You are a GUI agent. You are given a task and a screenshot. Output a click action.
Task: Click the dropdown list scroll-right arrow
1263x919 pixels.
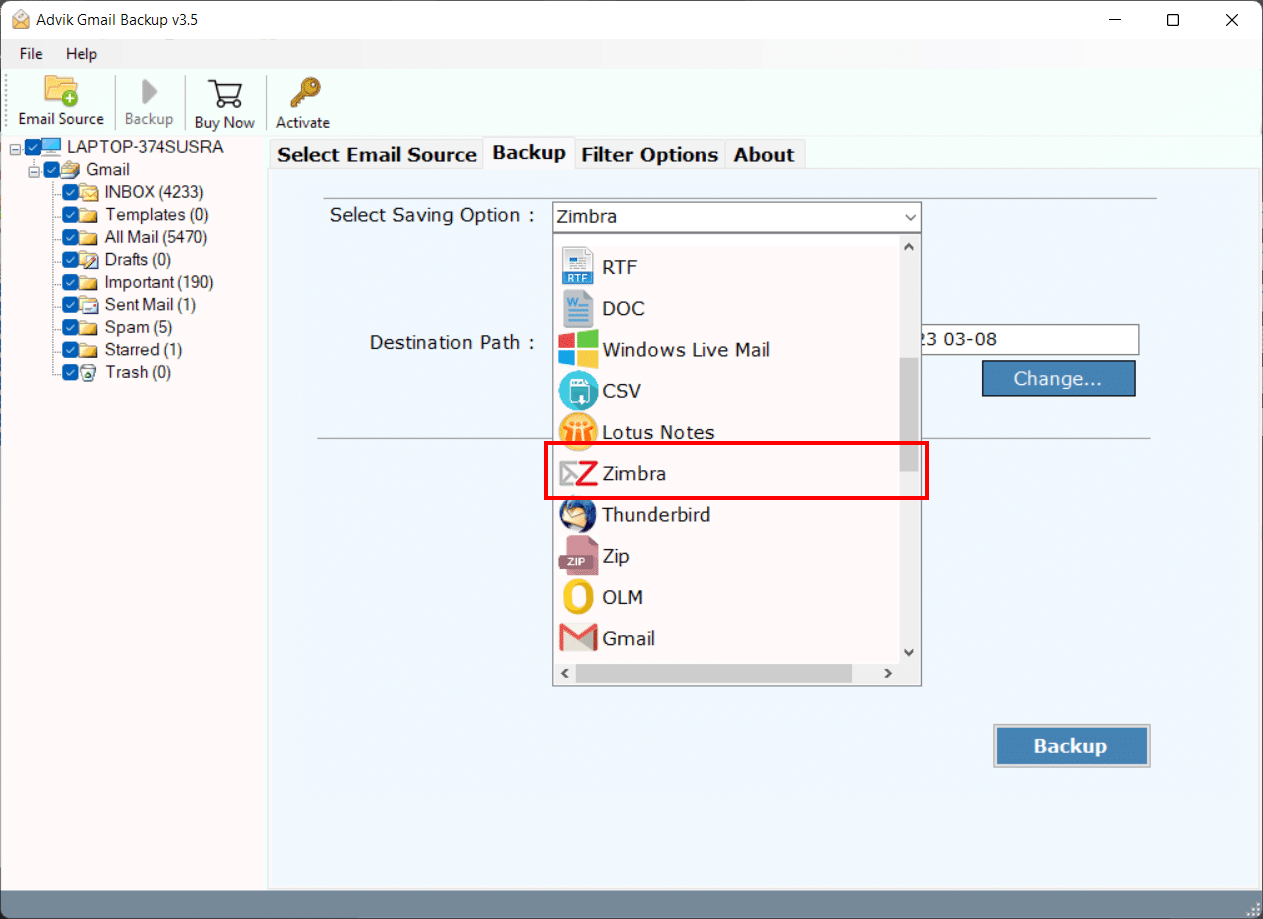pyautogui.click(x=887, y=674)
